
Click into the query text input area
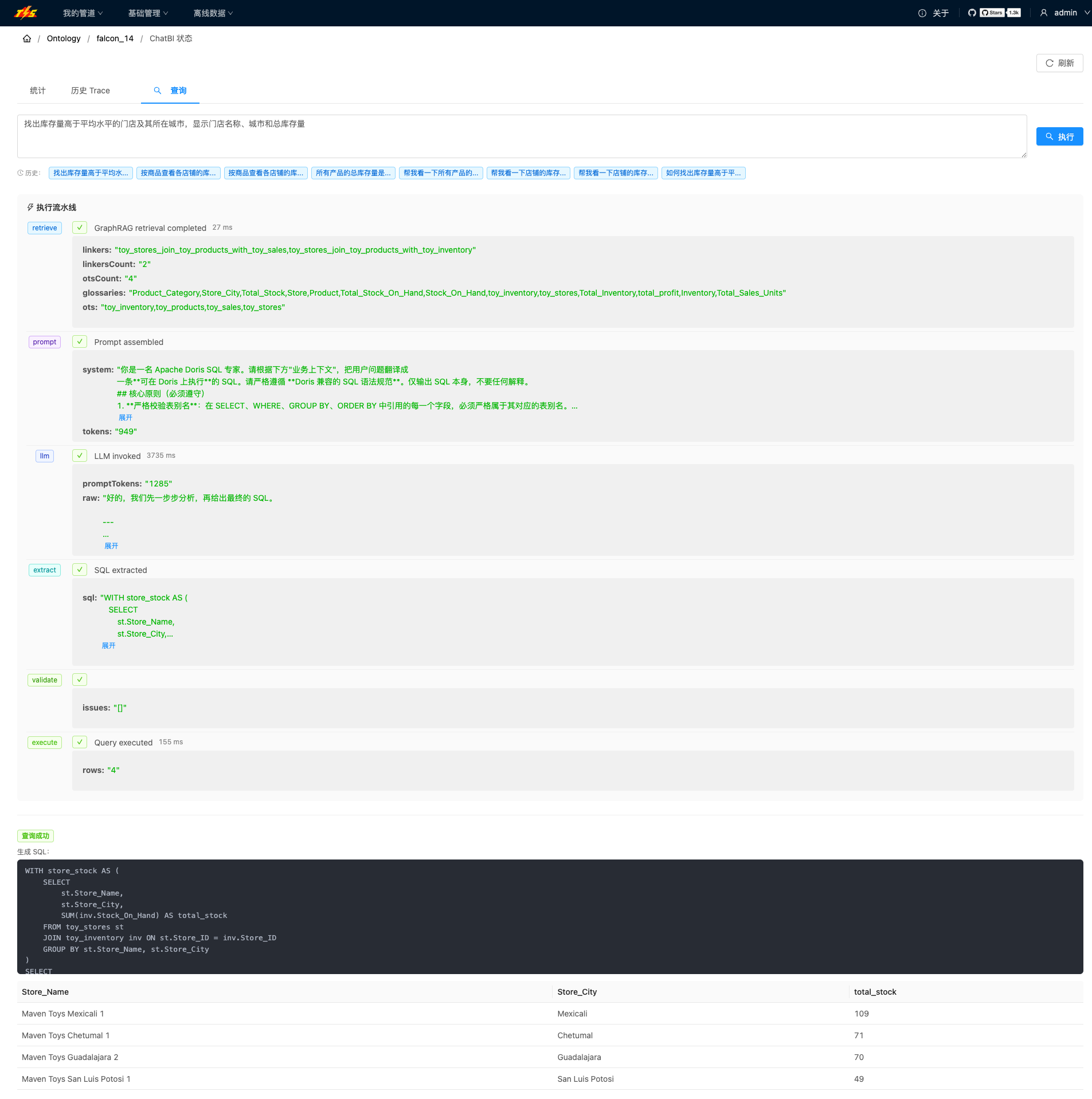(x=522, y=136)
